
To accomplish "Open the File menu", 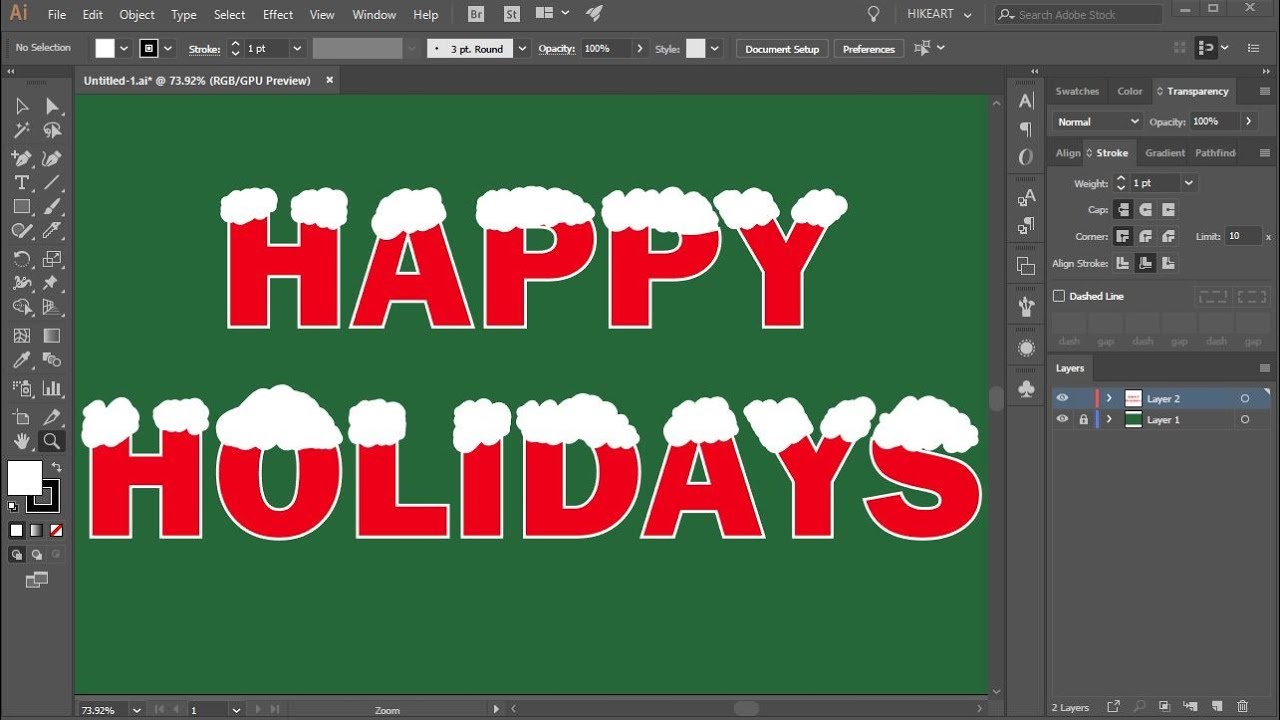I will (x=57, y=14).
